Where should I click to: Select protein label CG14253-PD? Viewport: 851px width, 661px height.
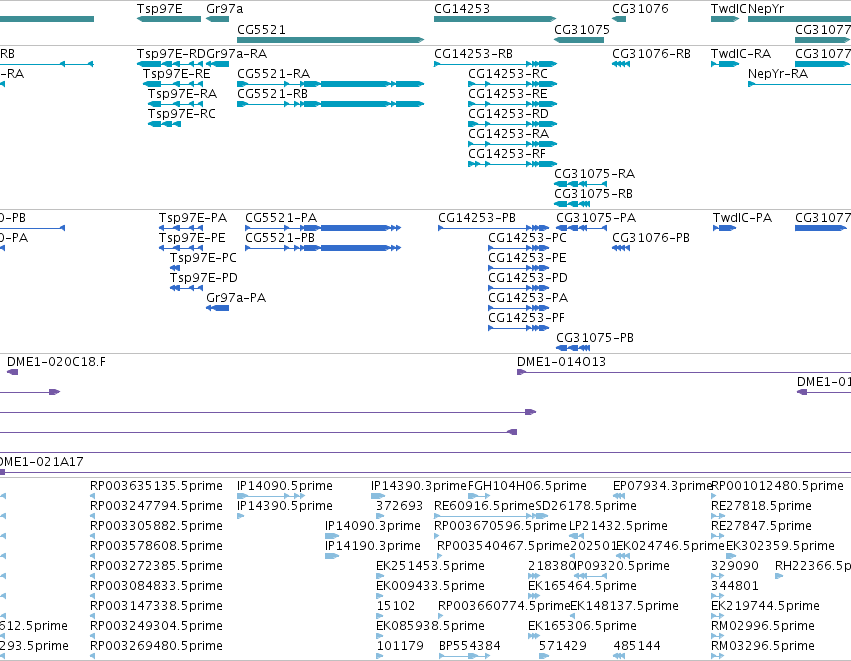pos(528,278)
